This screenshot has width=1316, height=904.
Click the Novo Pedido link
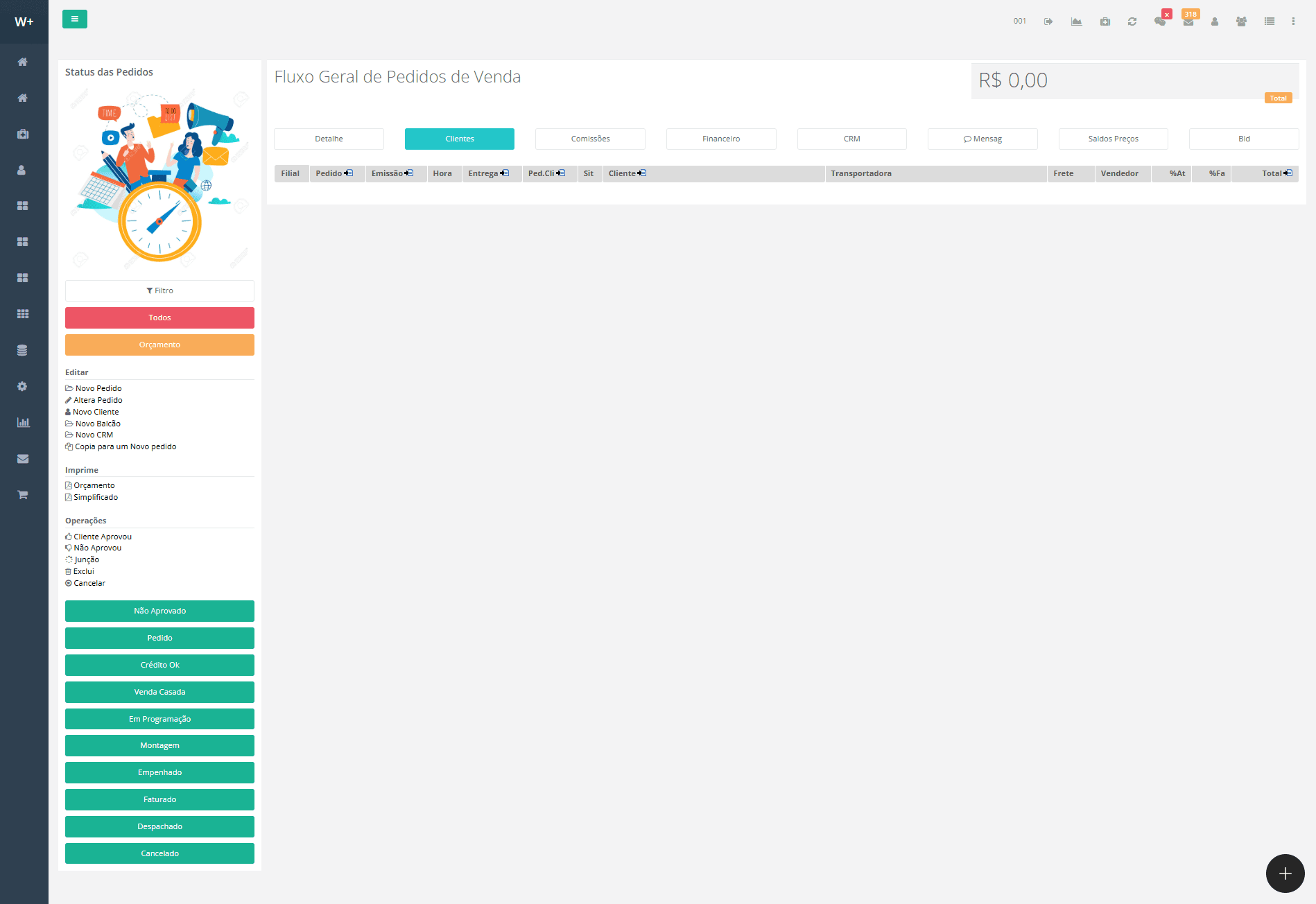pyautogui.click(x=98, y=388)
